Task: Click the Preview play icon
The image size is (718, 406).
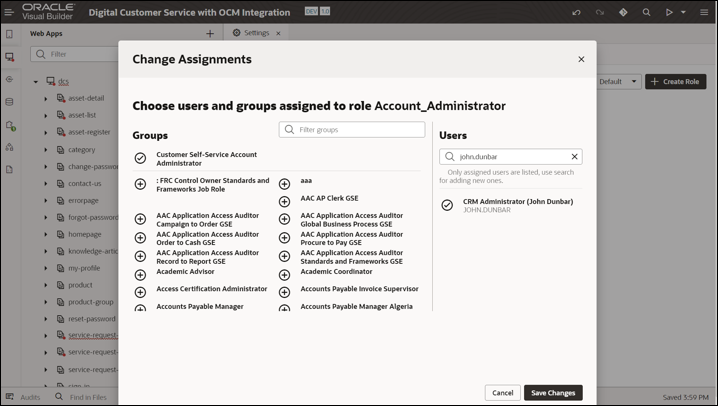Action: 669,12
